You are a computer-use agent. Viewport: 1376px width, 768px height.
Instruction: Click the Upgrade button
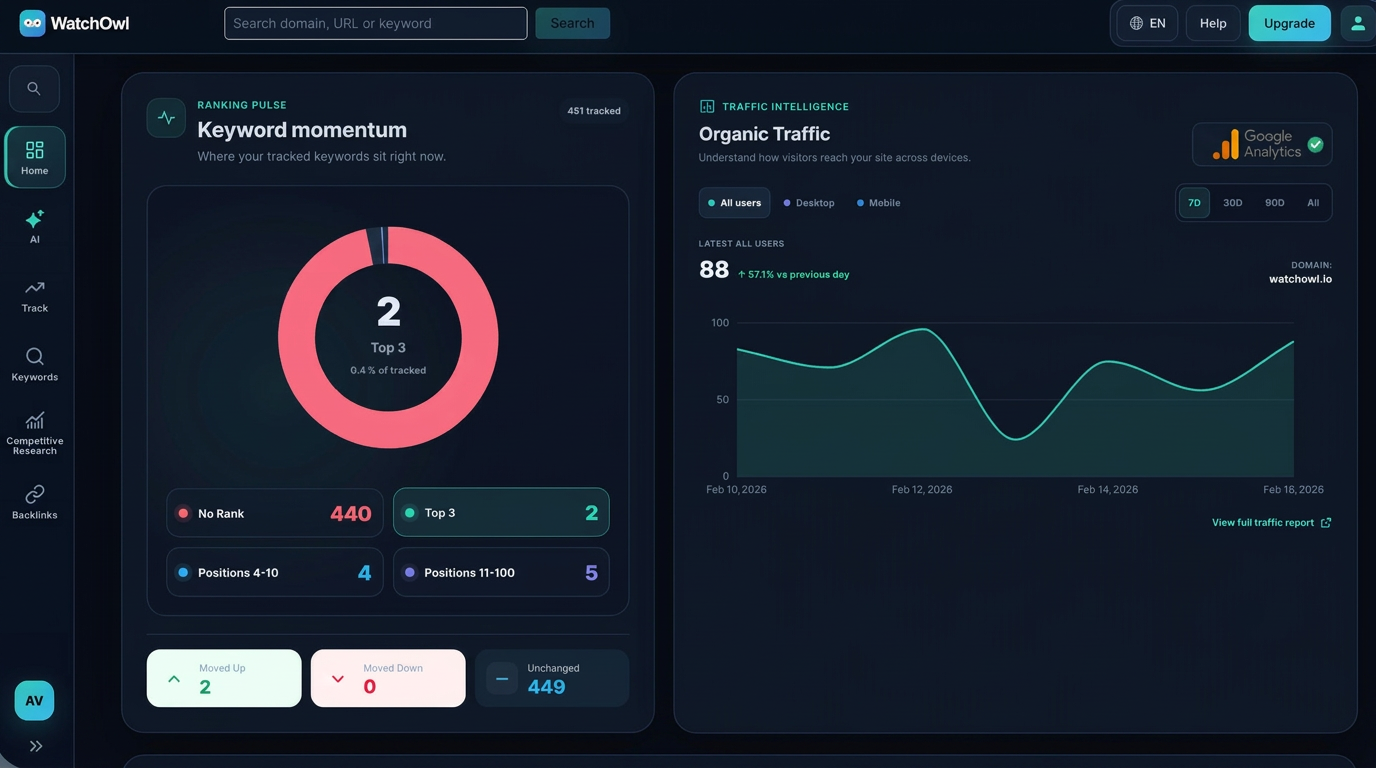1289,23
